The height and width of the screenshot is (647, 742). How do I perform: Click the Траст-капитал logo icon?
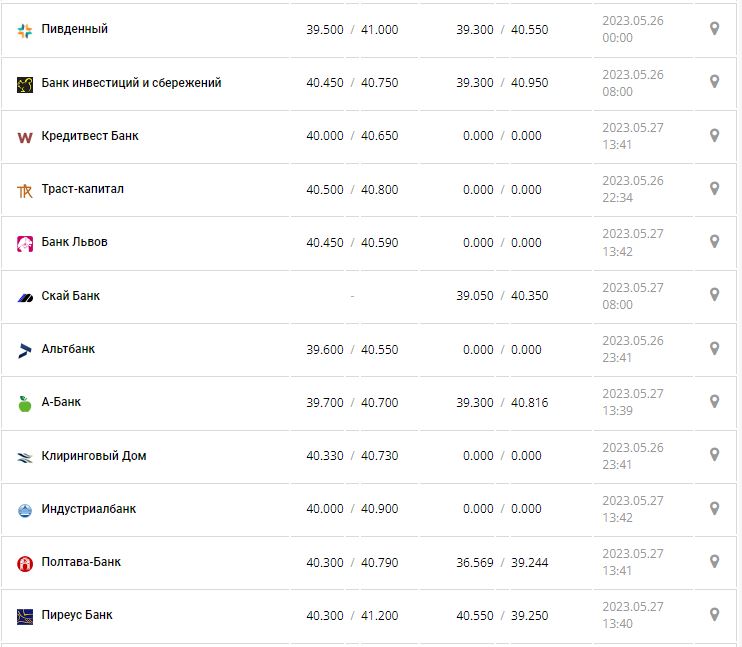(25, 190)
